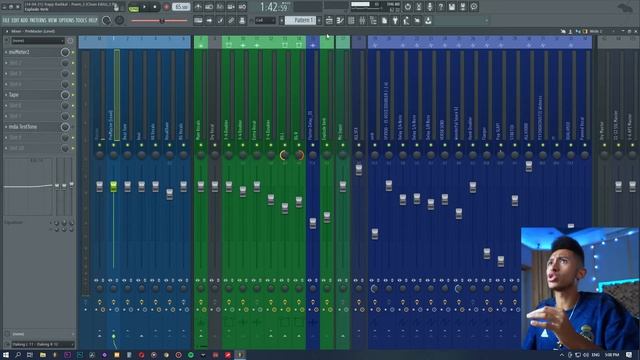Image resolution: width=640 pixels, height=360 pixels.
Task: Click insert 13 orange-ringed pan knob
Action: point(285,155)
